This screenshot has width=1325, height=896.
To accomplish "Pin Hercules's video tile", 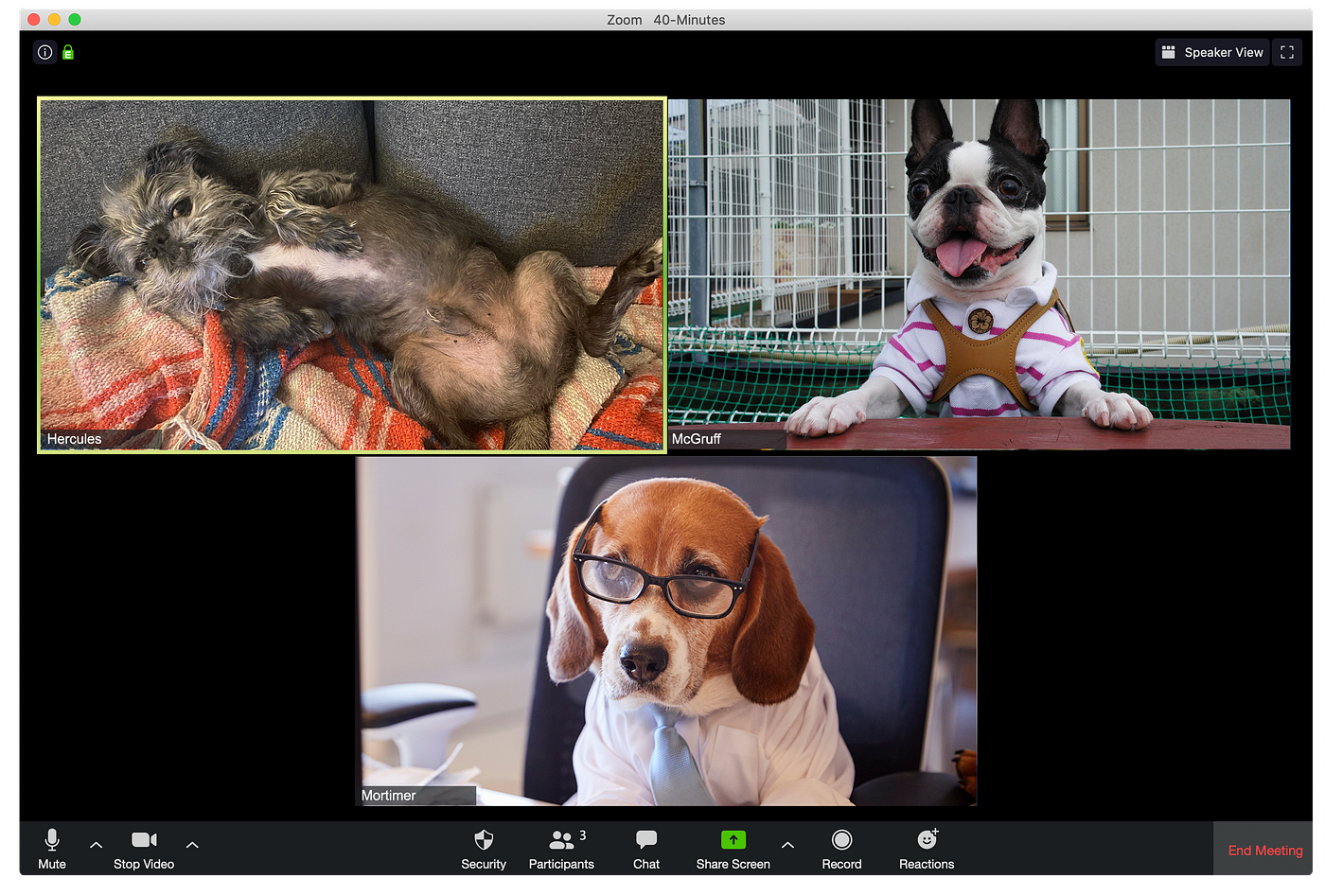I will (x=351, y=274).
